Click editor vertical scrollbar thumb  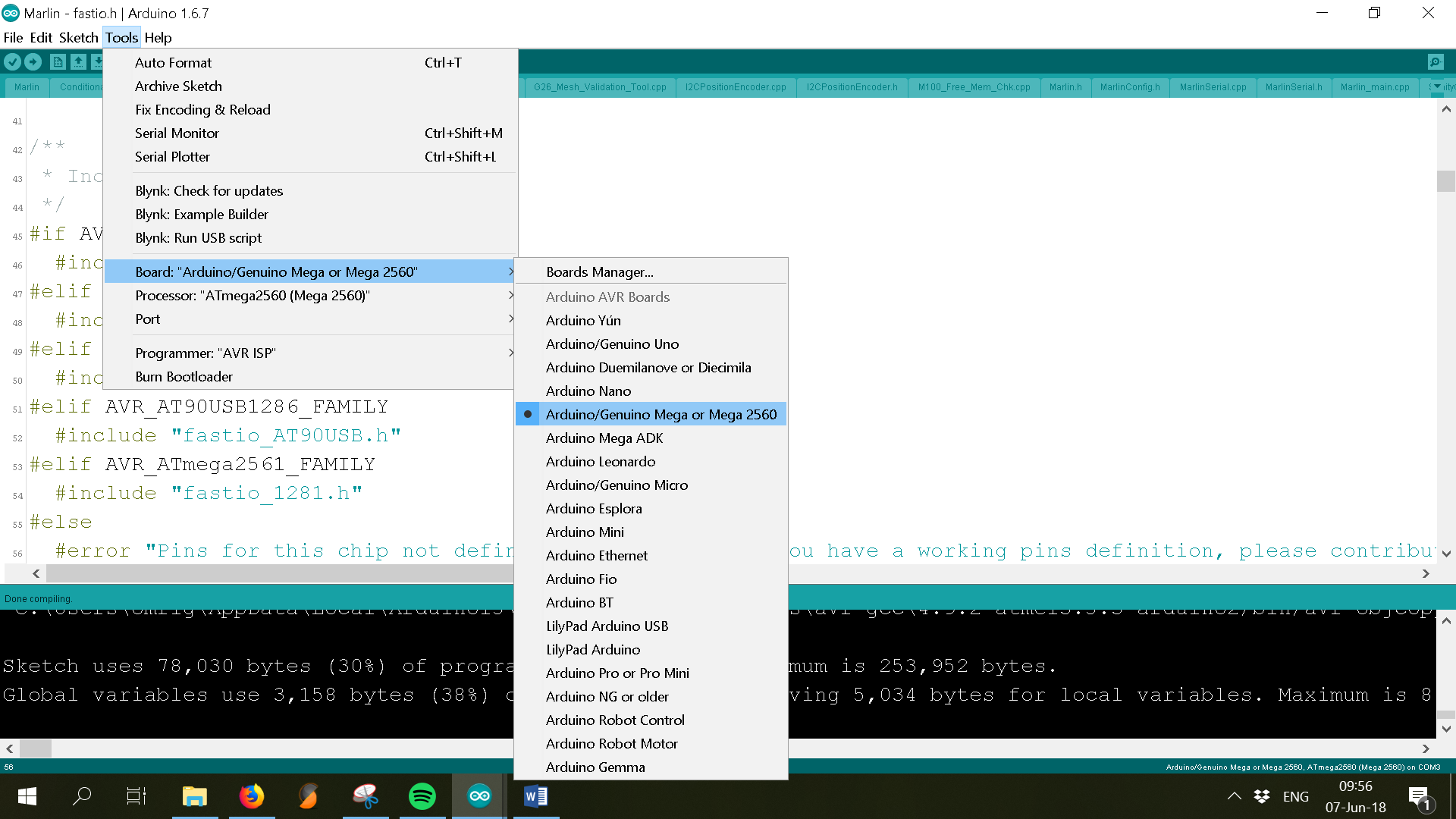pos(1446,181)
